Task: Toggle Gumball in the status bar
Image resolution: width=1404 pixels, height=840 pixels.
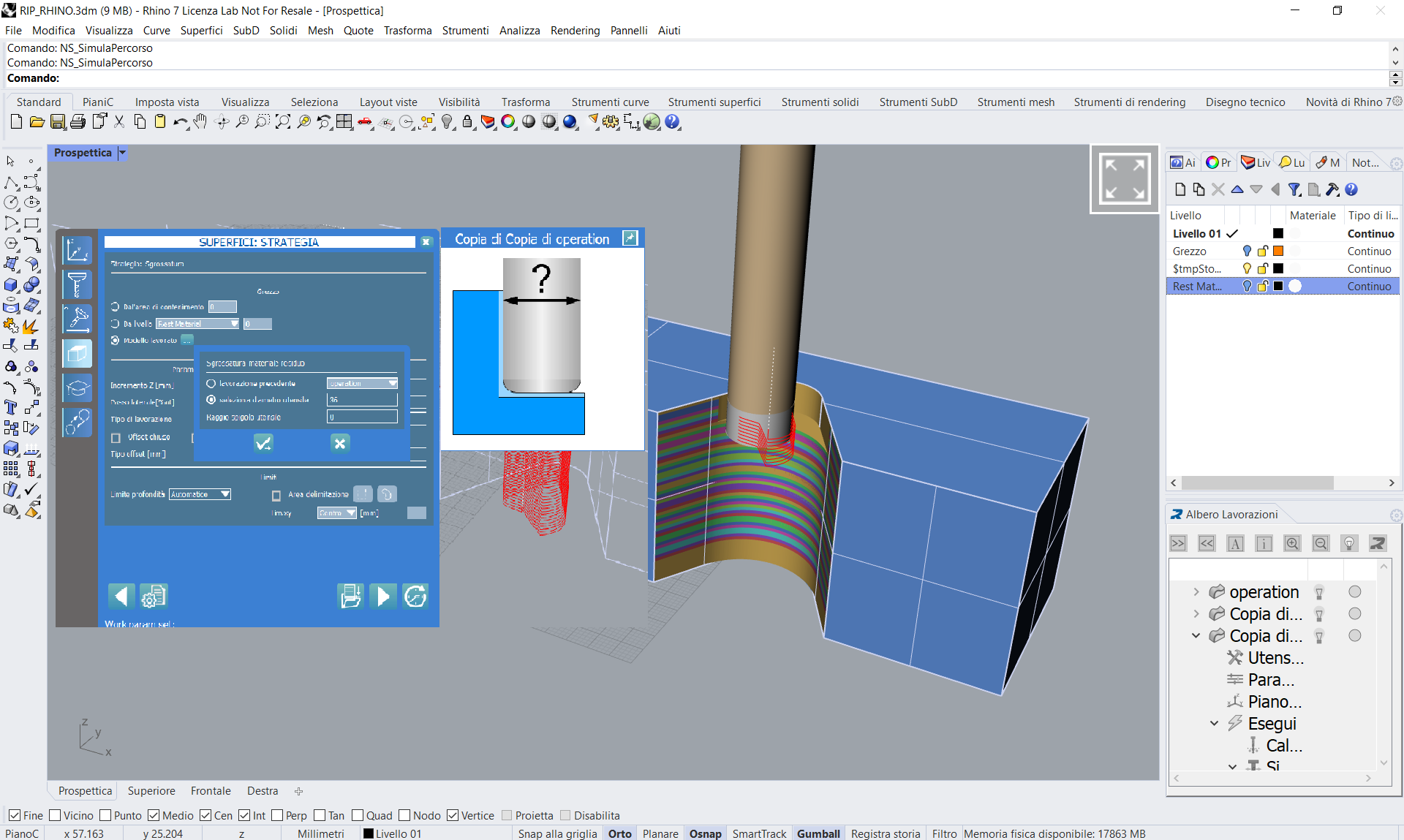Action: [818, 833]
